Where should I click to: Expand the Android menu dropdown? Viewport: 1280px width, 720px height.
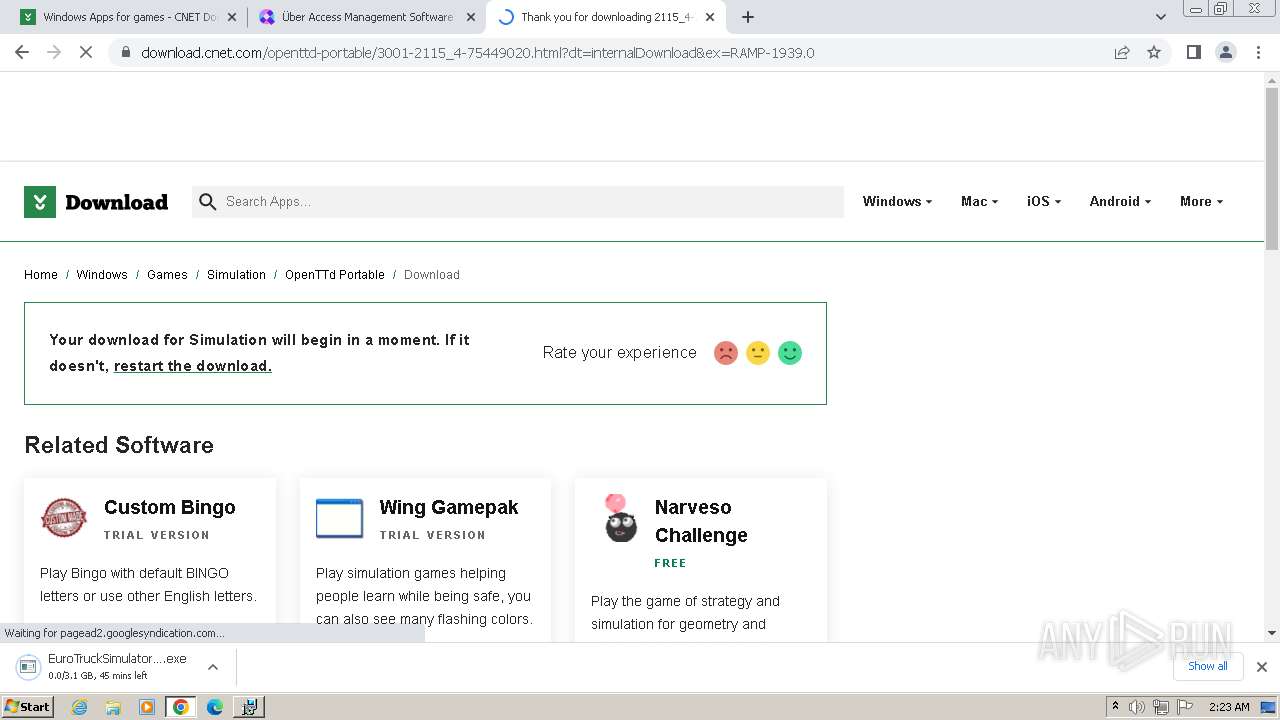[1120, 201]
